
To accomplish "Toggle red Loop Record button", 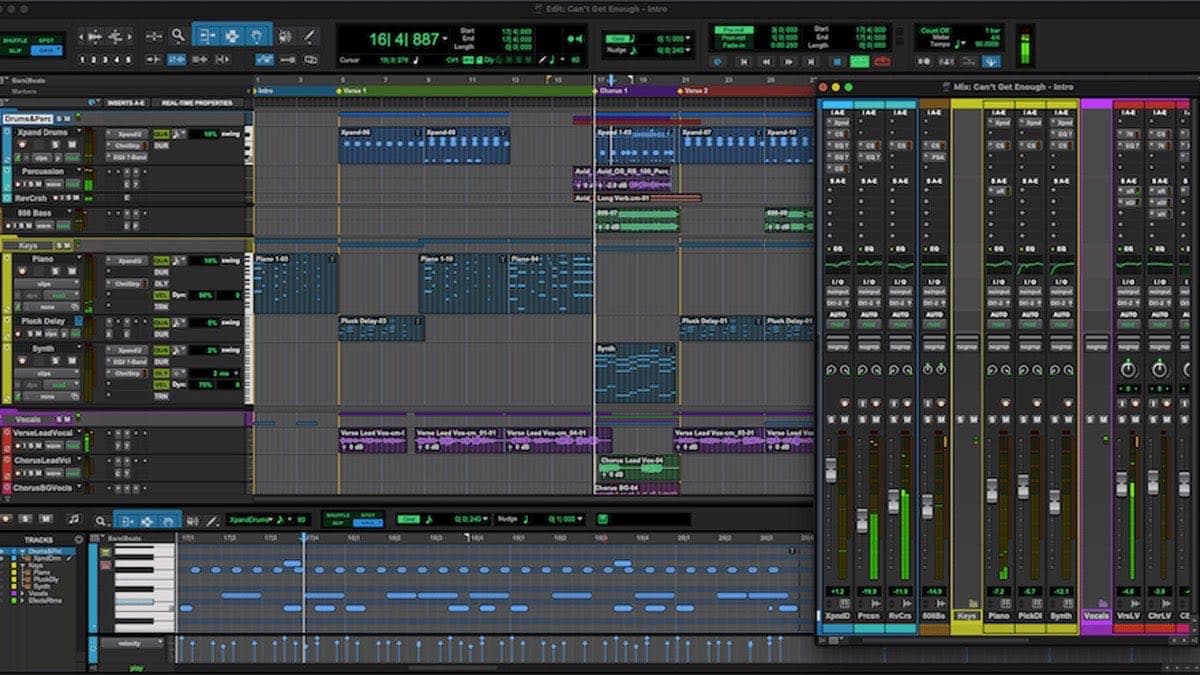I will 882,61.
